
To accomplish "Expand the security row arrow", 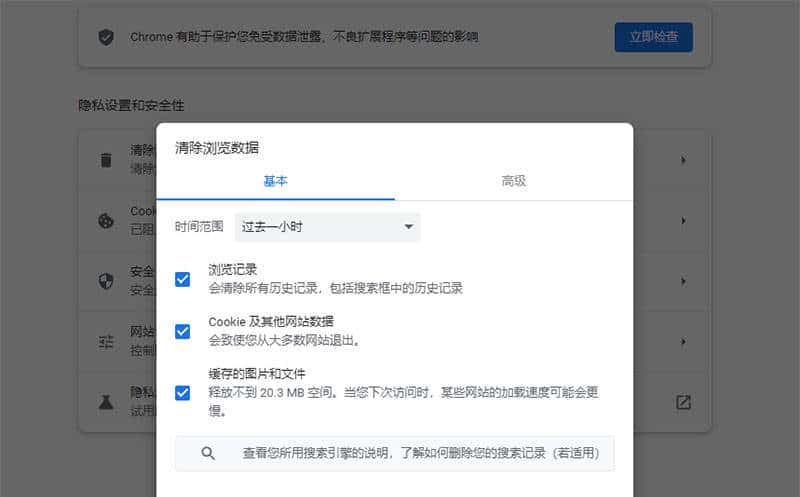I will 683,281.
